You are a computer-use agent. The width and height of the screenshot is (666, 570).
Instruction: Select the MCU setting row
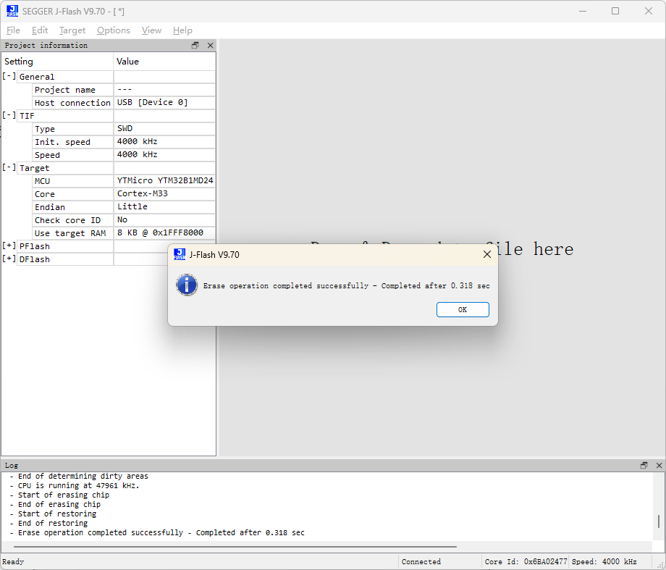[124, 181]
